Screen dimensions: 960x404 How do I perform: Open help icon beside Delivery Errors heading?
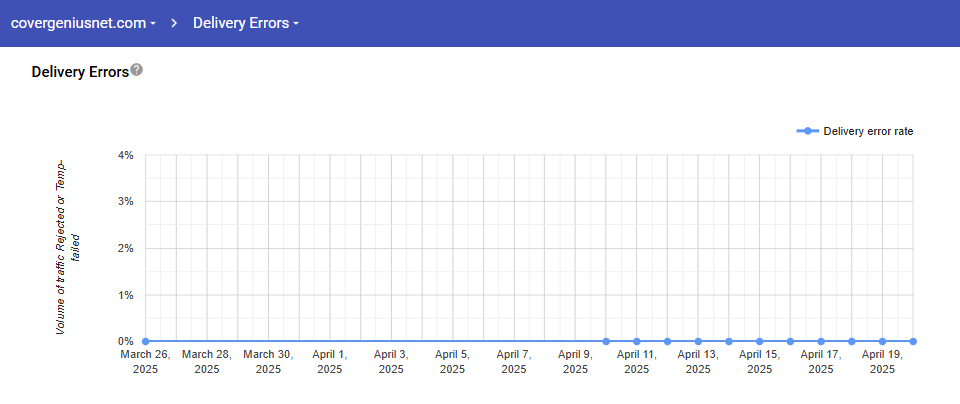tap(137, 70)
